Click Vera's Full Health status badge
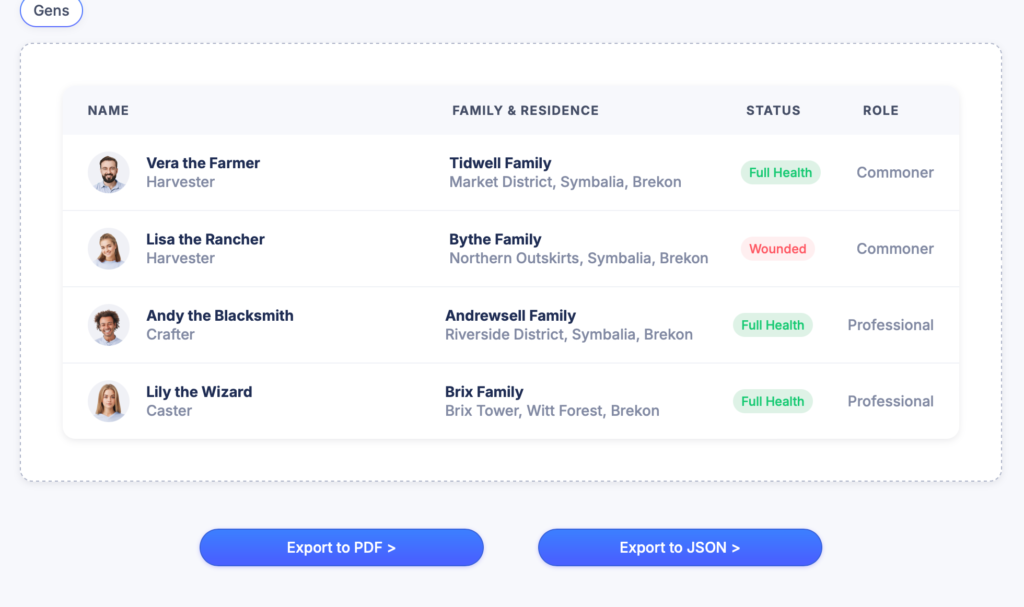The width and height of the screenshot is (1024, 607). point(780,172)
